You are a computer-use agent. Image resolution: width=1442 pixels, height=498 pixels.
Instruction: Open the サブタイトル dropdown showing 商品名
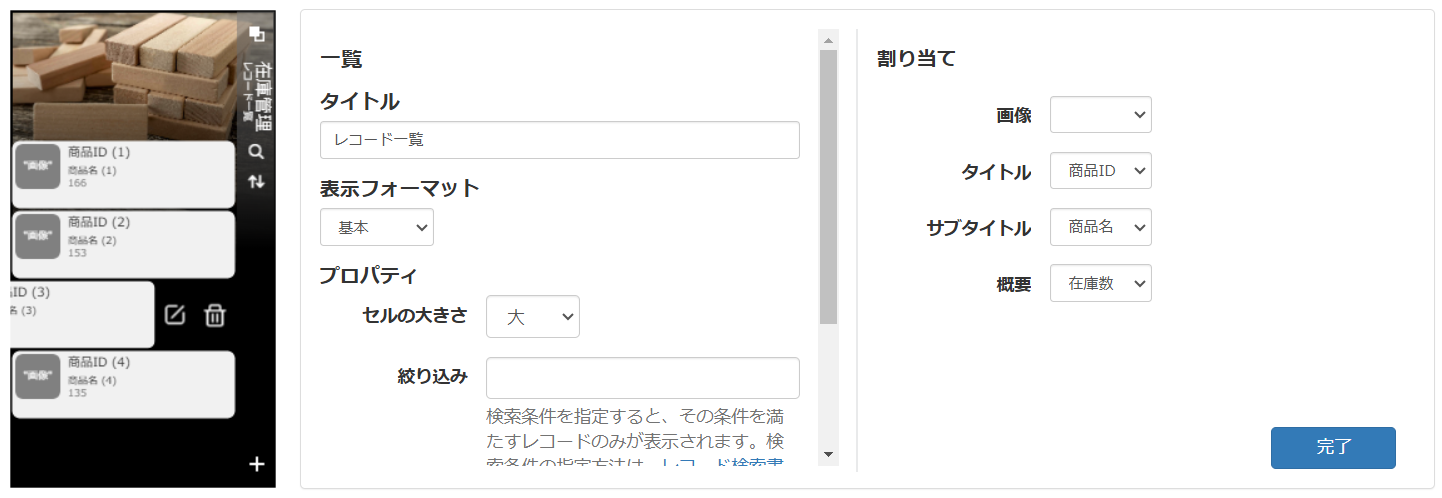tap(1101, 227)
